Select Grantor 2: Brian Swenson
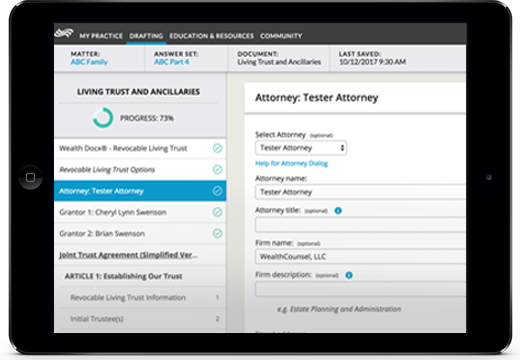520x360 pixels. click(x=140, y=234)
